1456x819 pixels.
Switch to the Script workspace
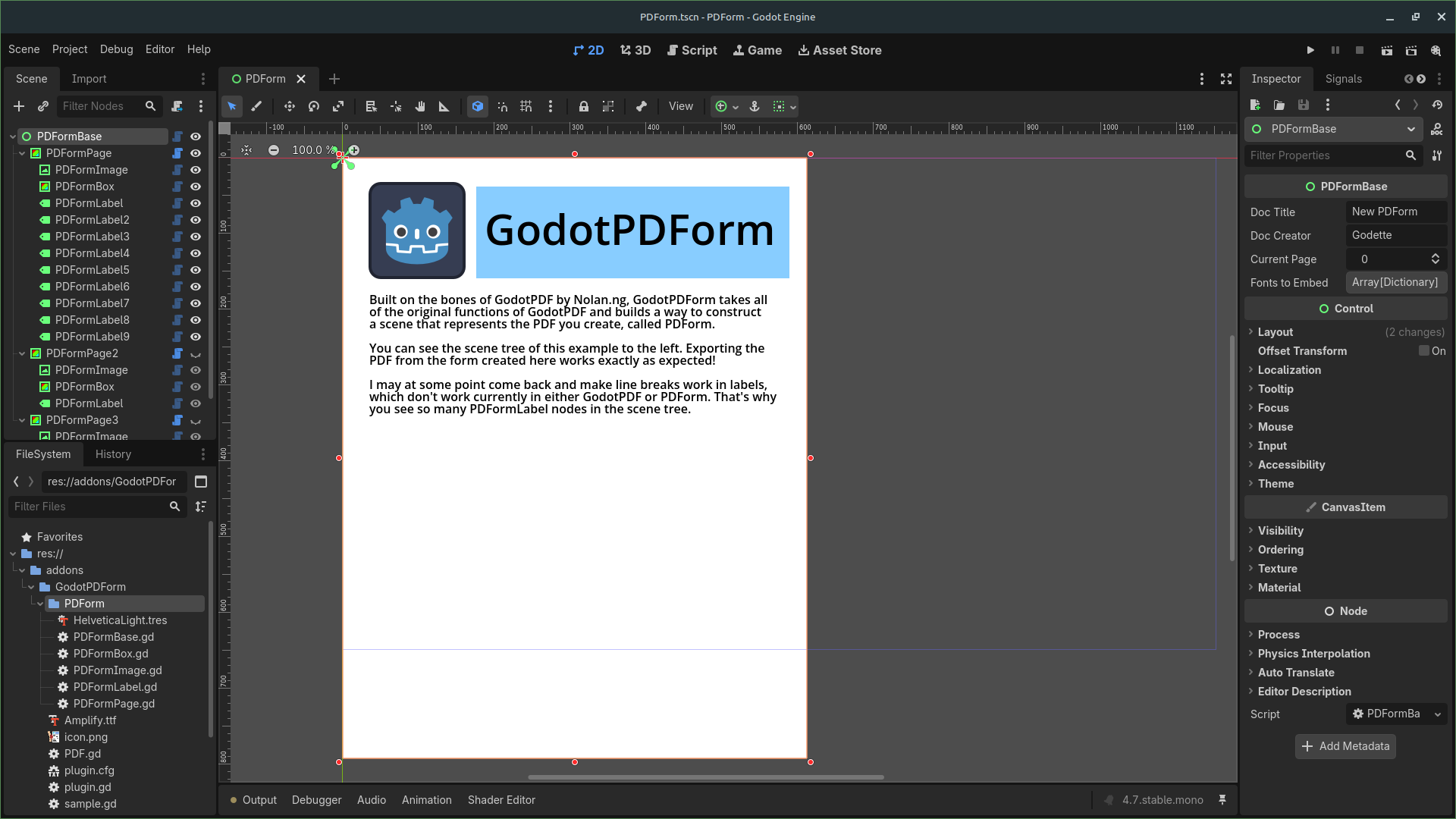click(692, 50)
